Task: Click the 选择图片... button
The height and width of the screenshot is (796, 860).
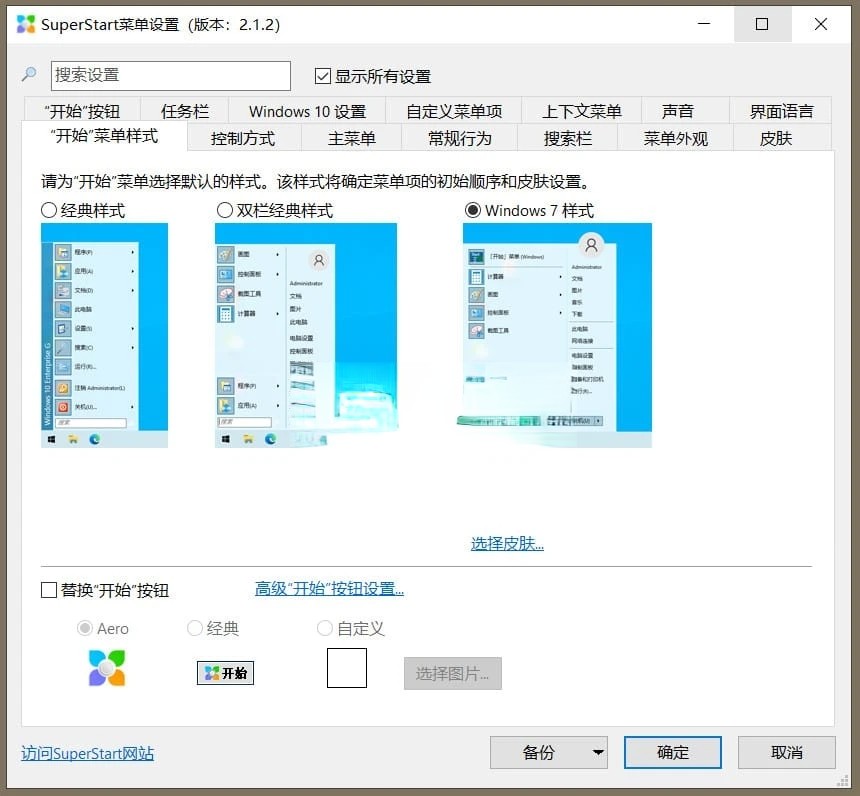Action: (453, 673)
